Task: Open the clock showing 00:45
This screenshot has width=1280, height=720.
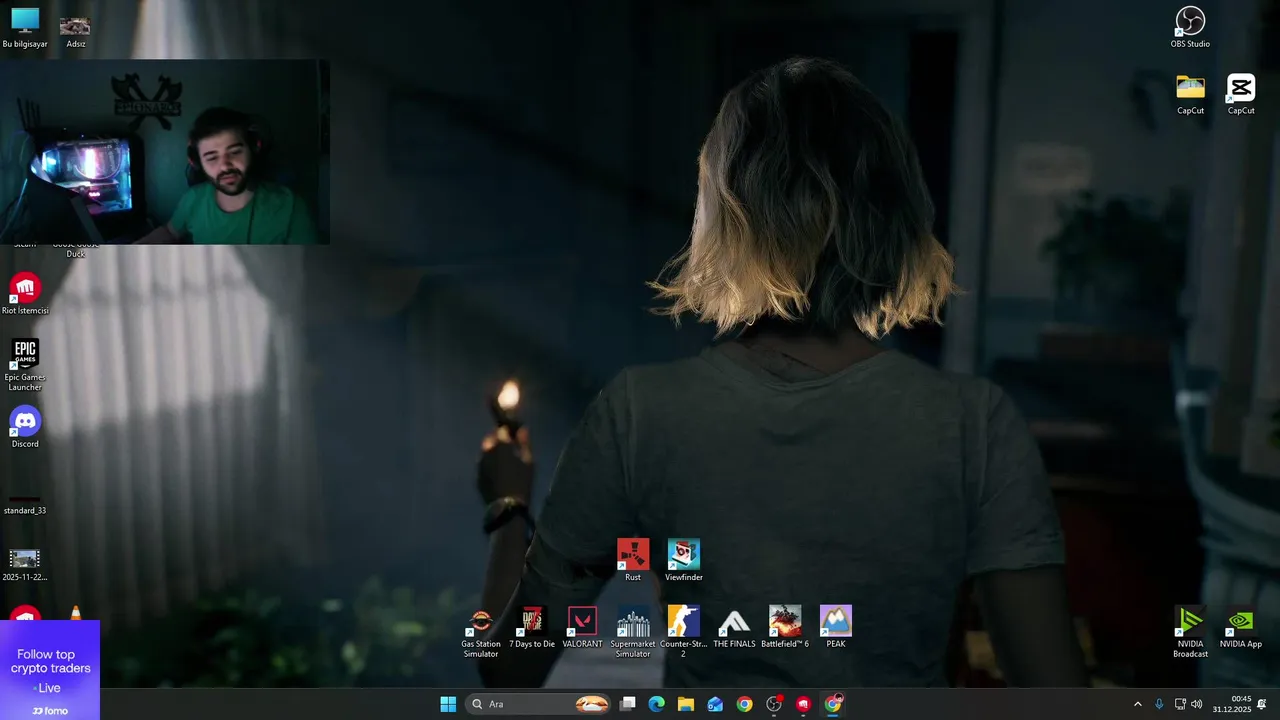Action: (x=1232, y=704)
